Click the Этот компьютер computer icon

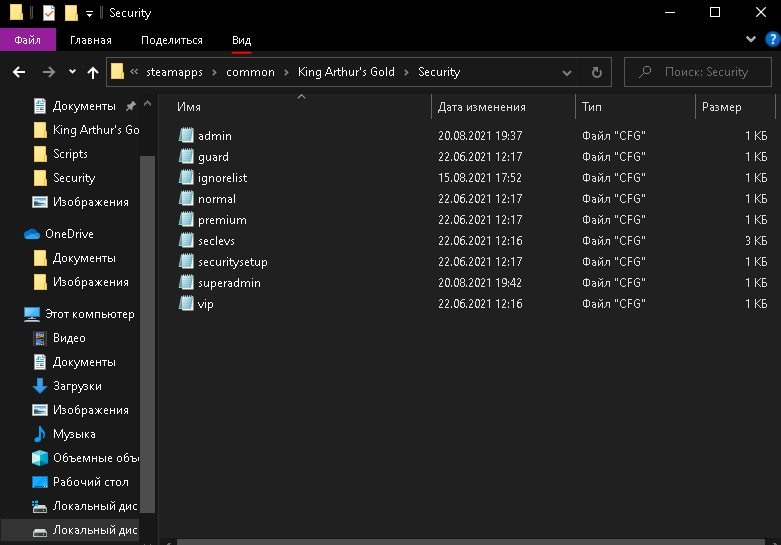click(32, 314)
